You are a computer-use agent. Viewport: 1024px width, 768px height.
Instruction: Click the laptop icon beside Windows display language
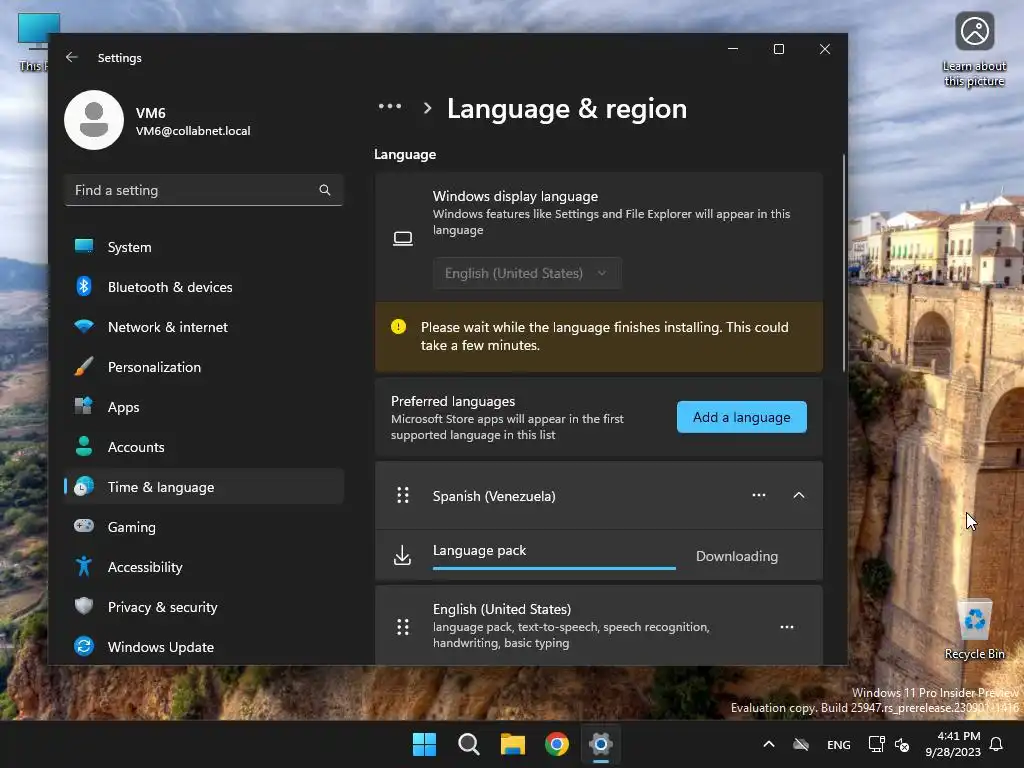coord(403,238)
